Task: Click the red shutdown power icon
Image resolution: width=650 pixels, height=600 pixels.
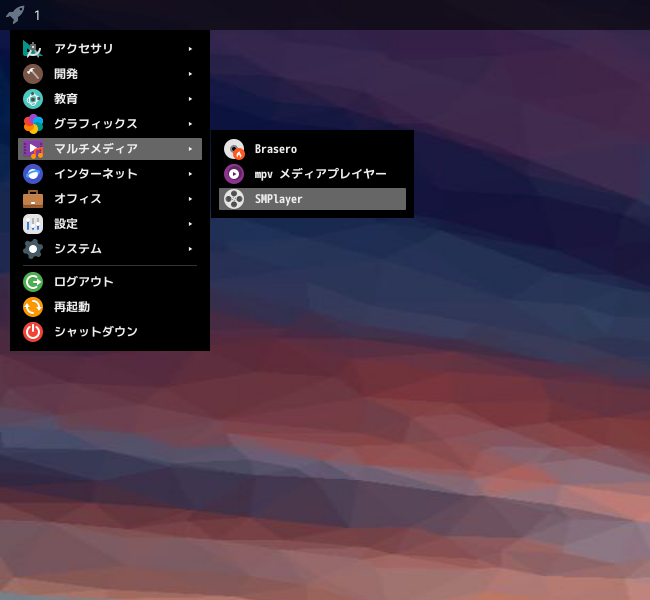Action: click(x=33, y=332)
